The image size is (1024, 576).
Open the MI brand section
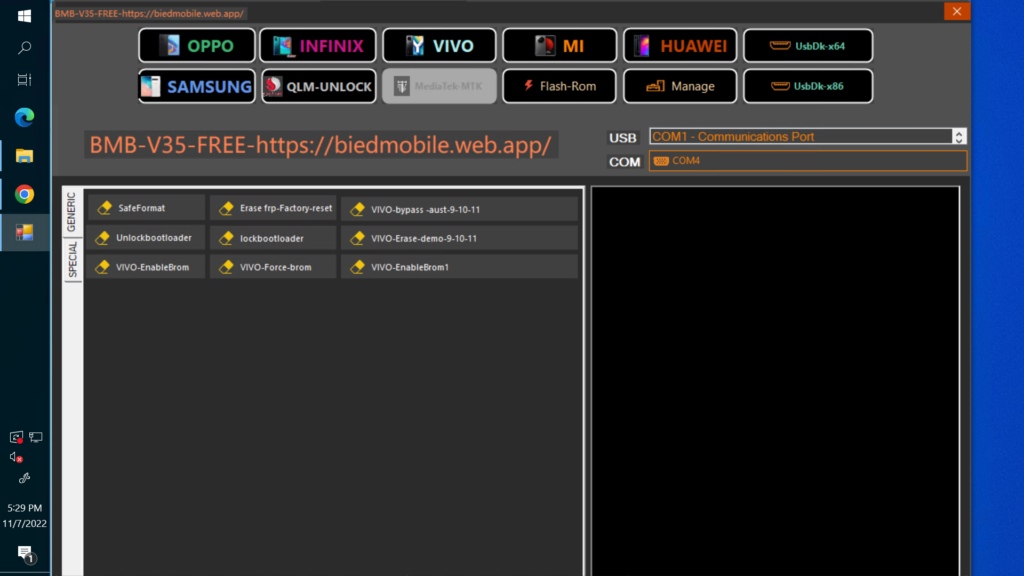click(x=559, y=46)
